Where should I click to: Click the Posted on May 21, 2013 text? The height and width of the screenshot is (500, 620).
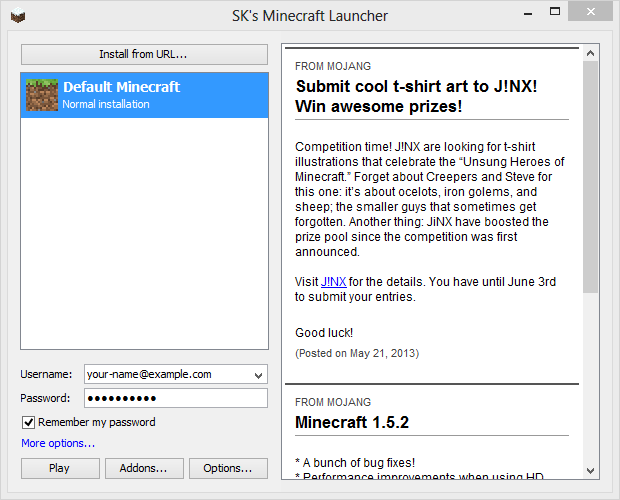[x=357, y=353]
